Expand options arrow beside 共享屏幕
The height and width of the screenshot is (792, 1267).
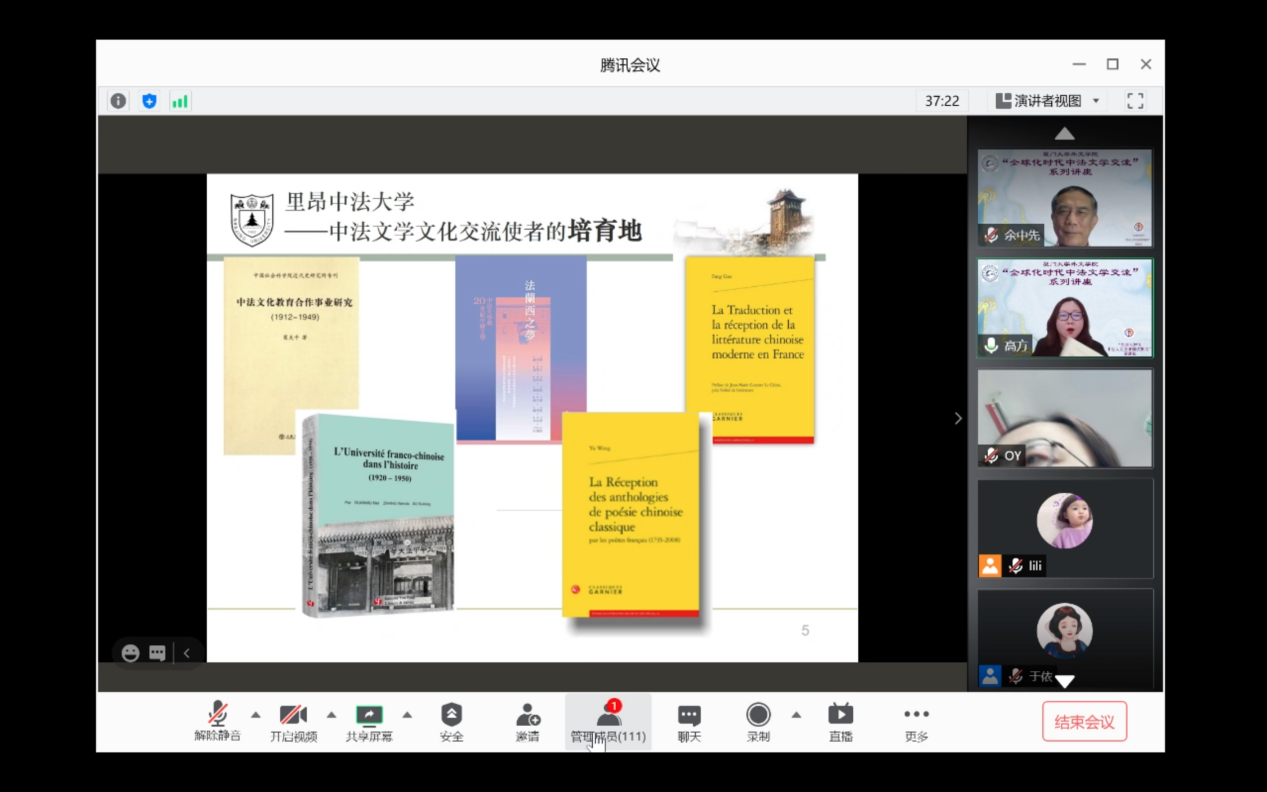click(x=407, y=715)
